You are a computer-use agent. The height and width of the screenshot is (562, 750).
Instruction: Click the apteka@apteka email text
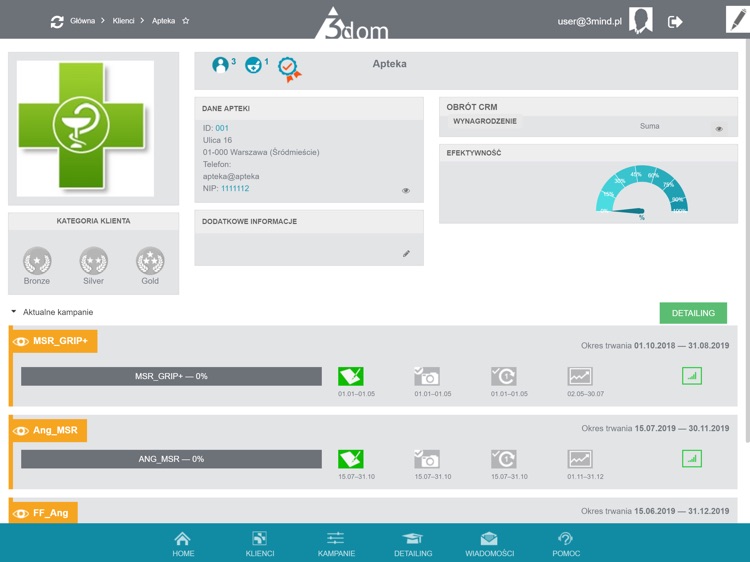(231, 176)
